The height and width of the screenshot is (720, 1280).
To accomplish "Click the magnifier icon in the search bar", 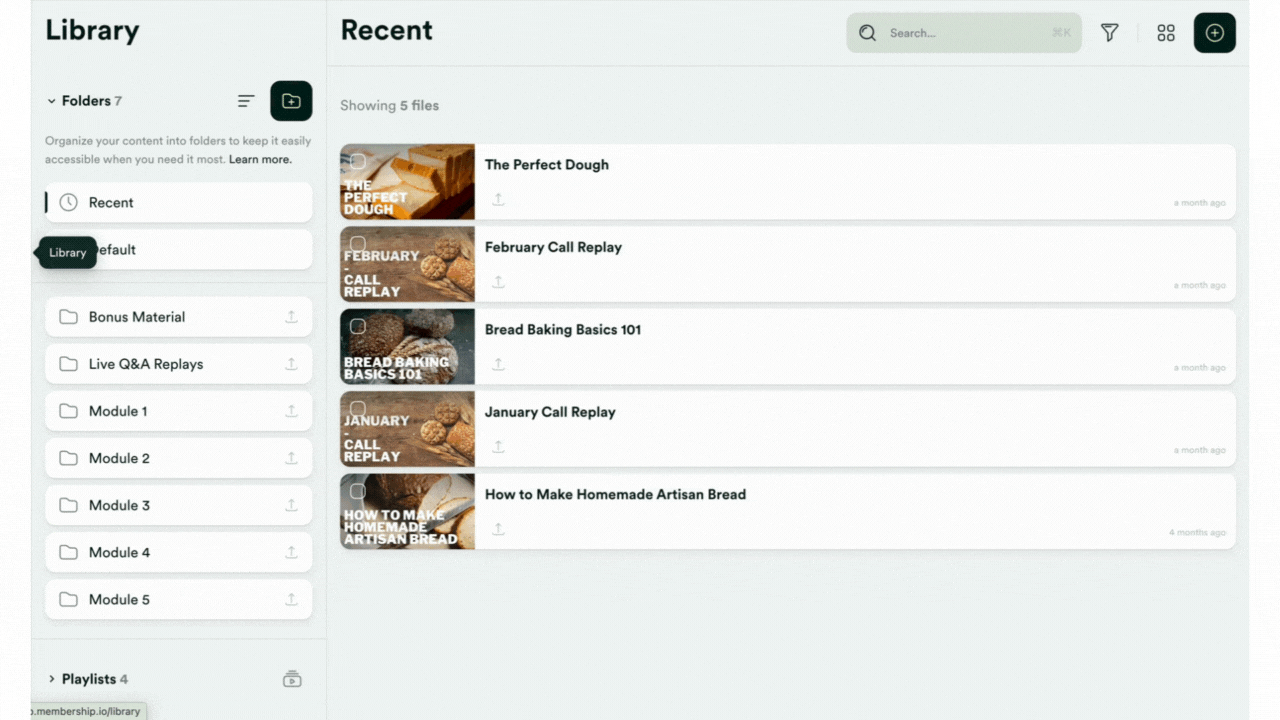I will 867,32.
